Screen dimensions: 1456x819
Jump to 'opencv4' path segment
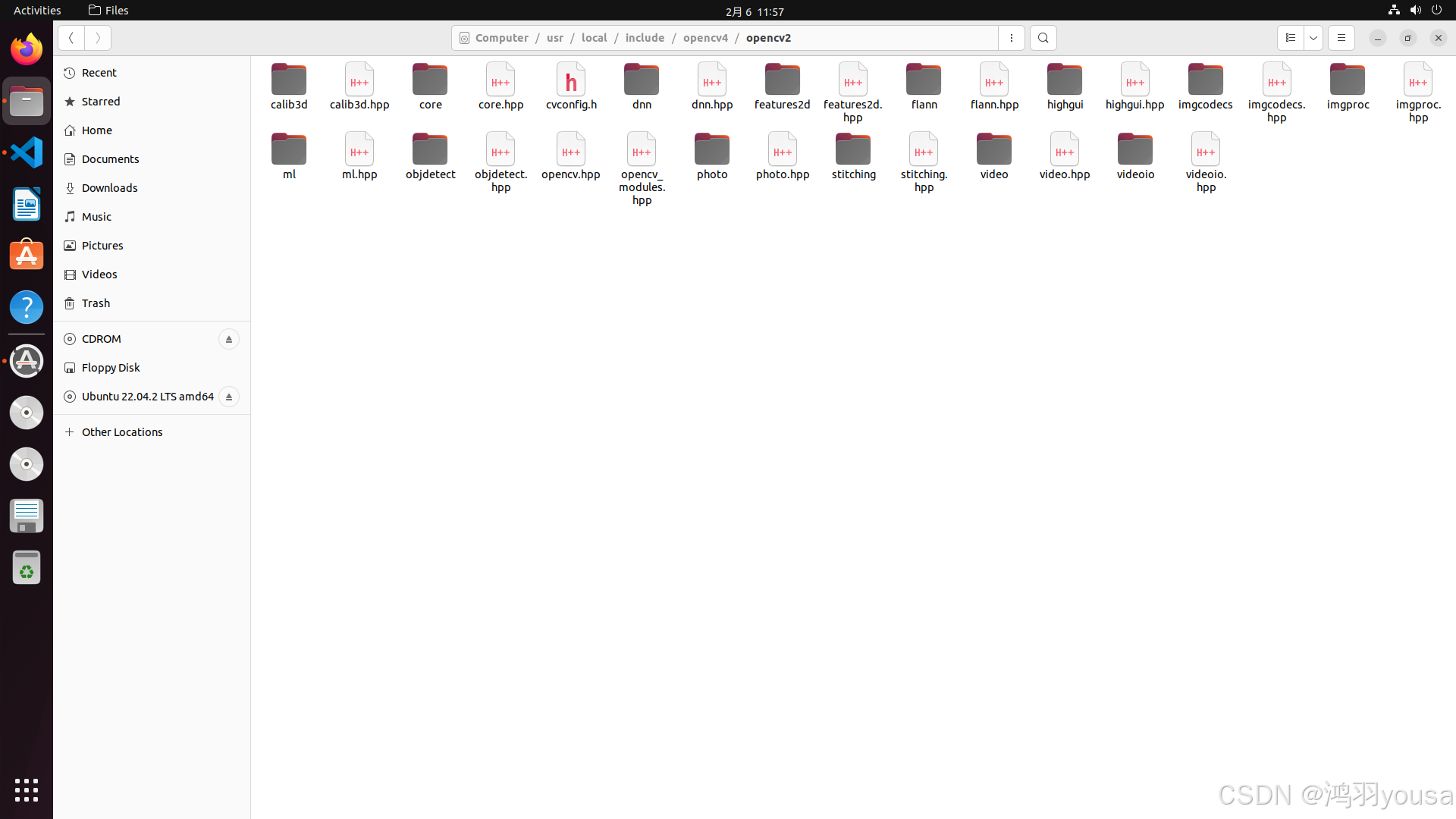coord(705,38)
